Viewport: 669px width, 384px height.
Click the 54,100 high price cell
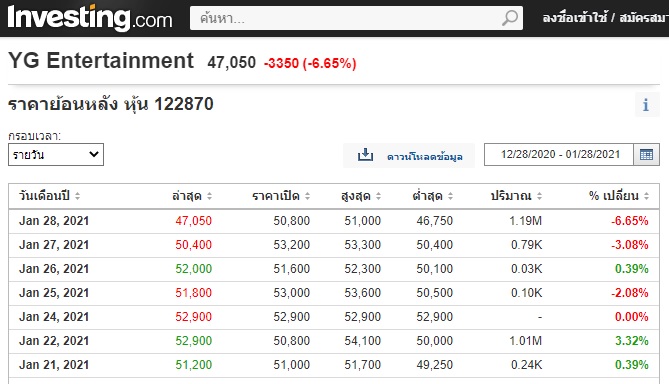[x=362, y=340]
